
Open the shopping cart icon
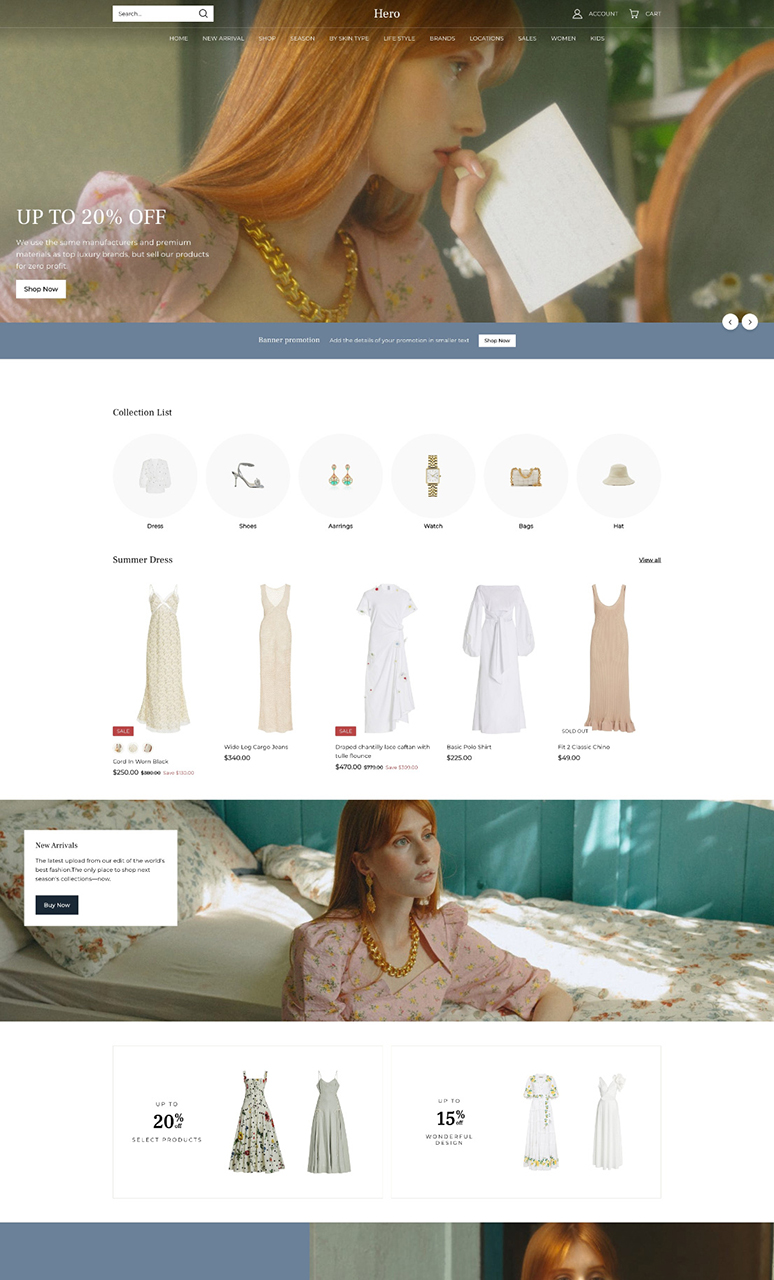click(x=634, y=14)
